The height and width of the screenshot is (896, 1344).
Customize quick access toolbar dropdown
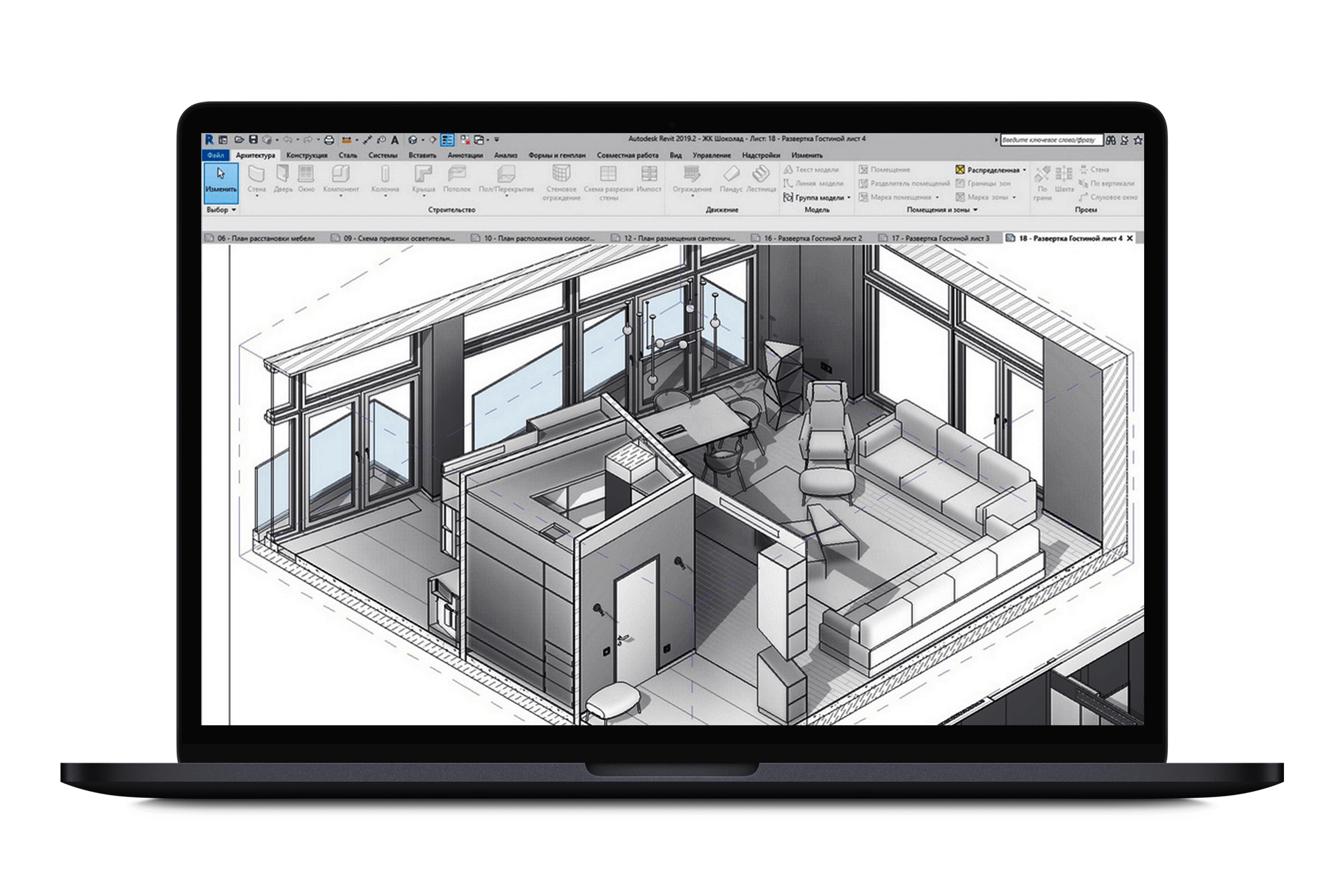click(496, 139)
